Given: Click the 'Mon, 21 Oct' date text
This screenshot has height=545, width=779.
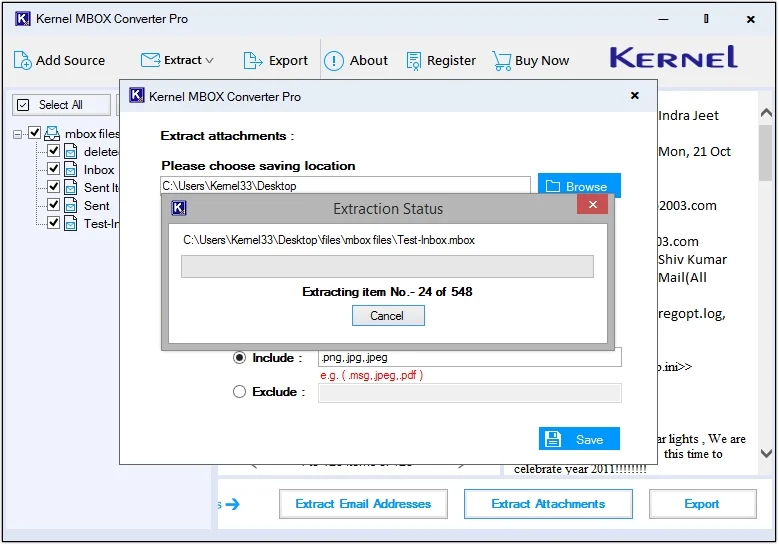Looking at the screenshot, I should pos(694,152).
